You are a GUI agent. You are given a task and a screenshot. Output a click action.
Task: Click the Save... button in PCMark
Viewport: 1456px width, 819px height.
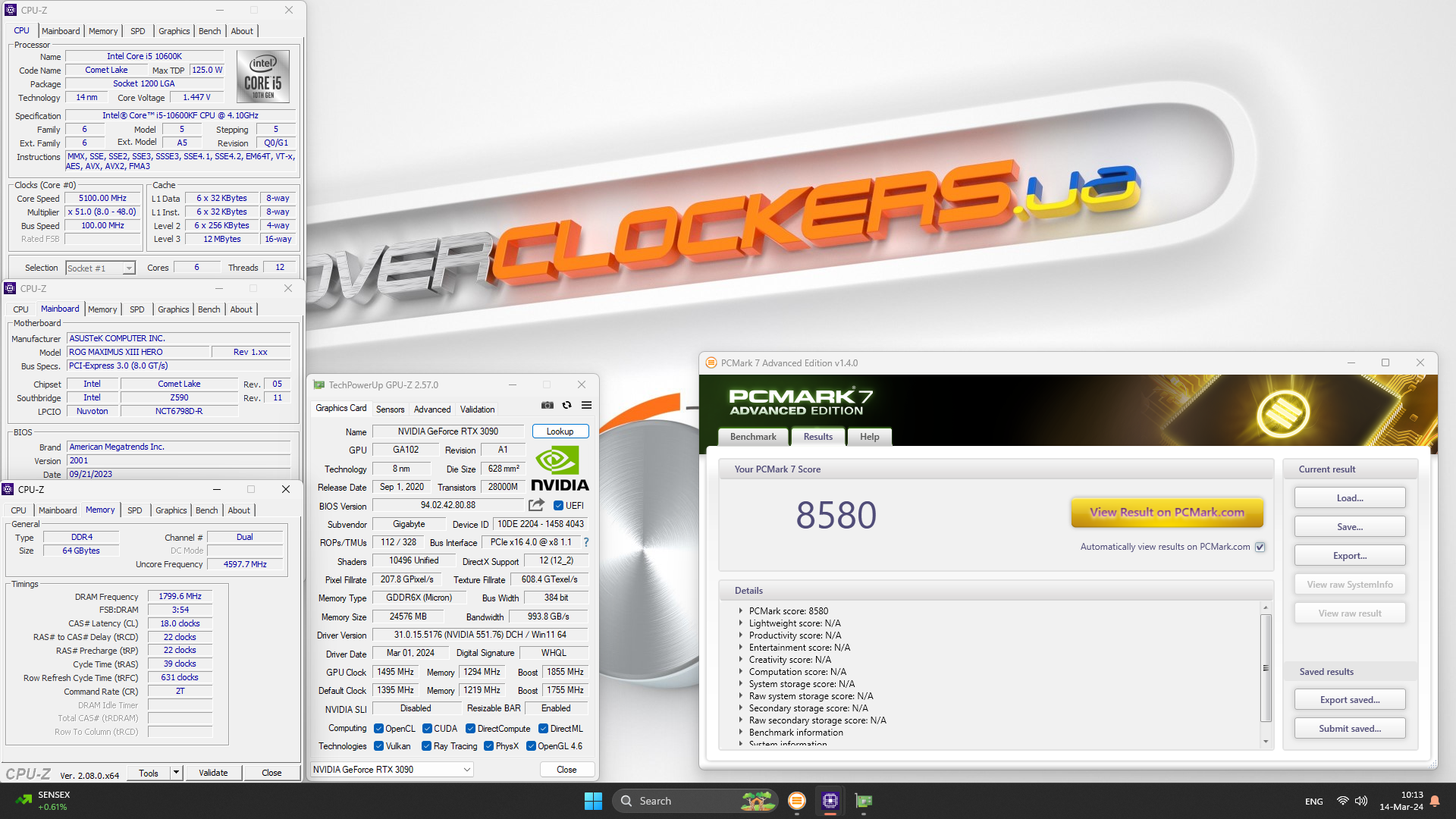[x=1350, y=527]
